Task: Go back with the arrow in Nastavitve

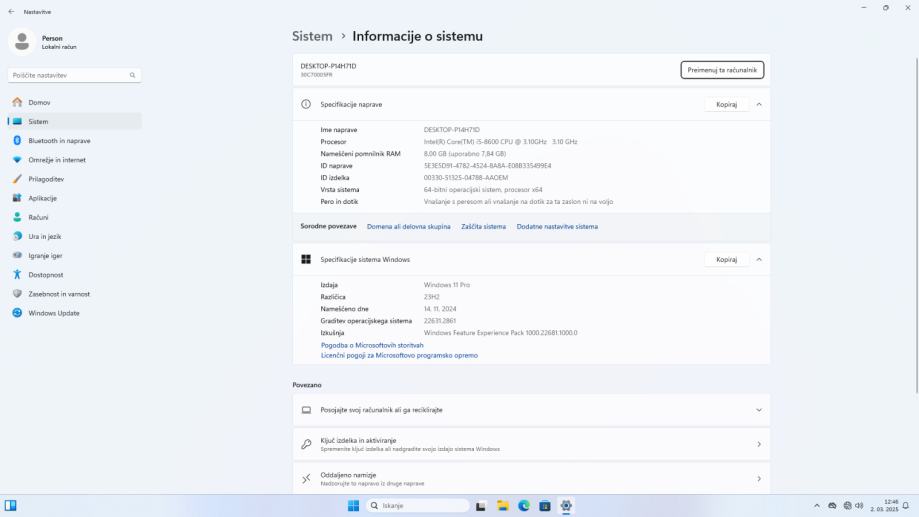Action: (11, 12)
